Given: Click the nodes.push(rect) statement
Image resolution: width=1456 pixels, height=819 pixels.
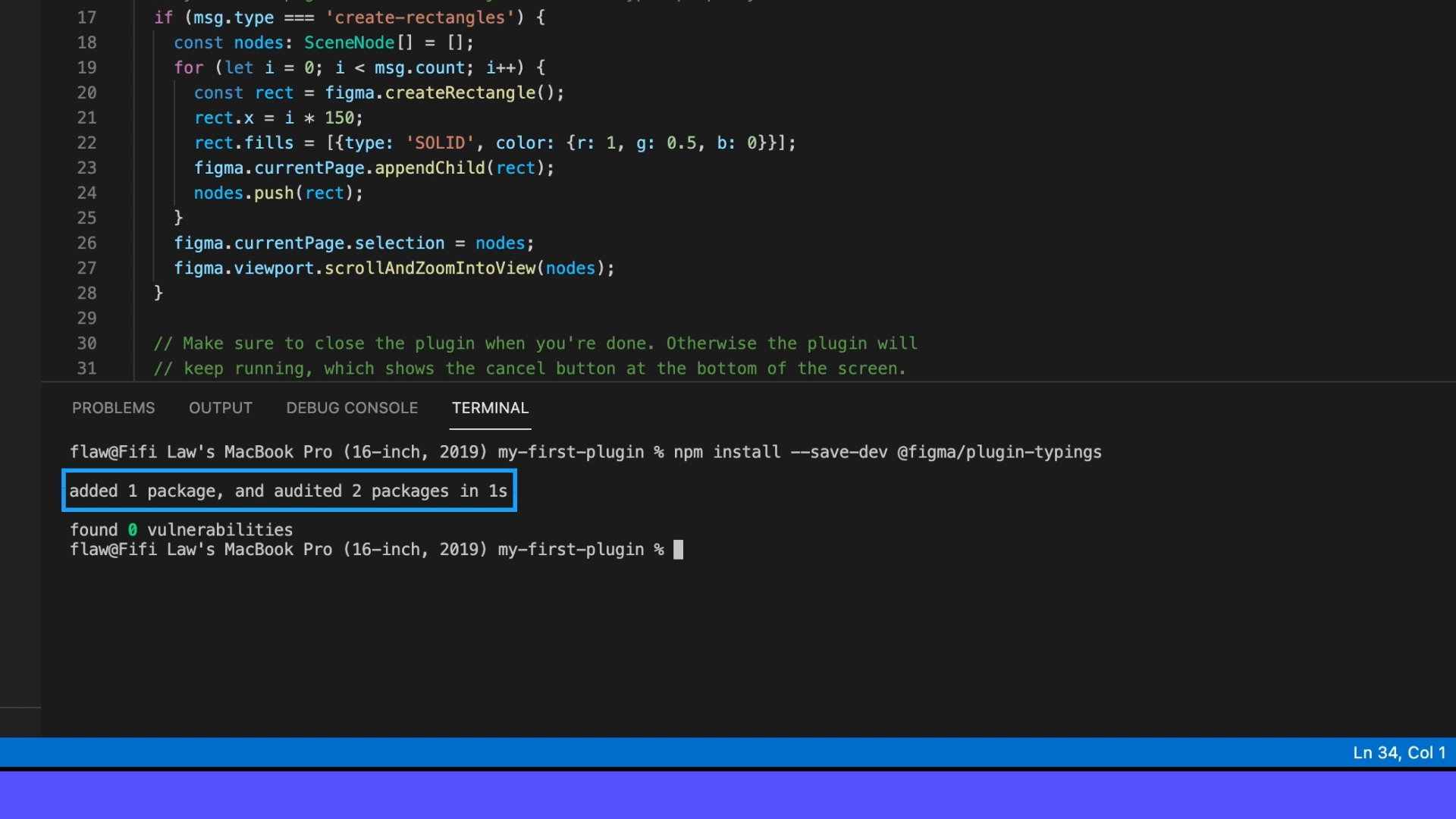Looking at the screenshot, I should click(x=278, y=193).
